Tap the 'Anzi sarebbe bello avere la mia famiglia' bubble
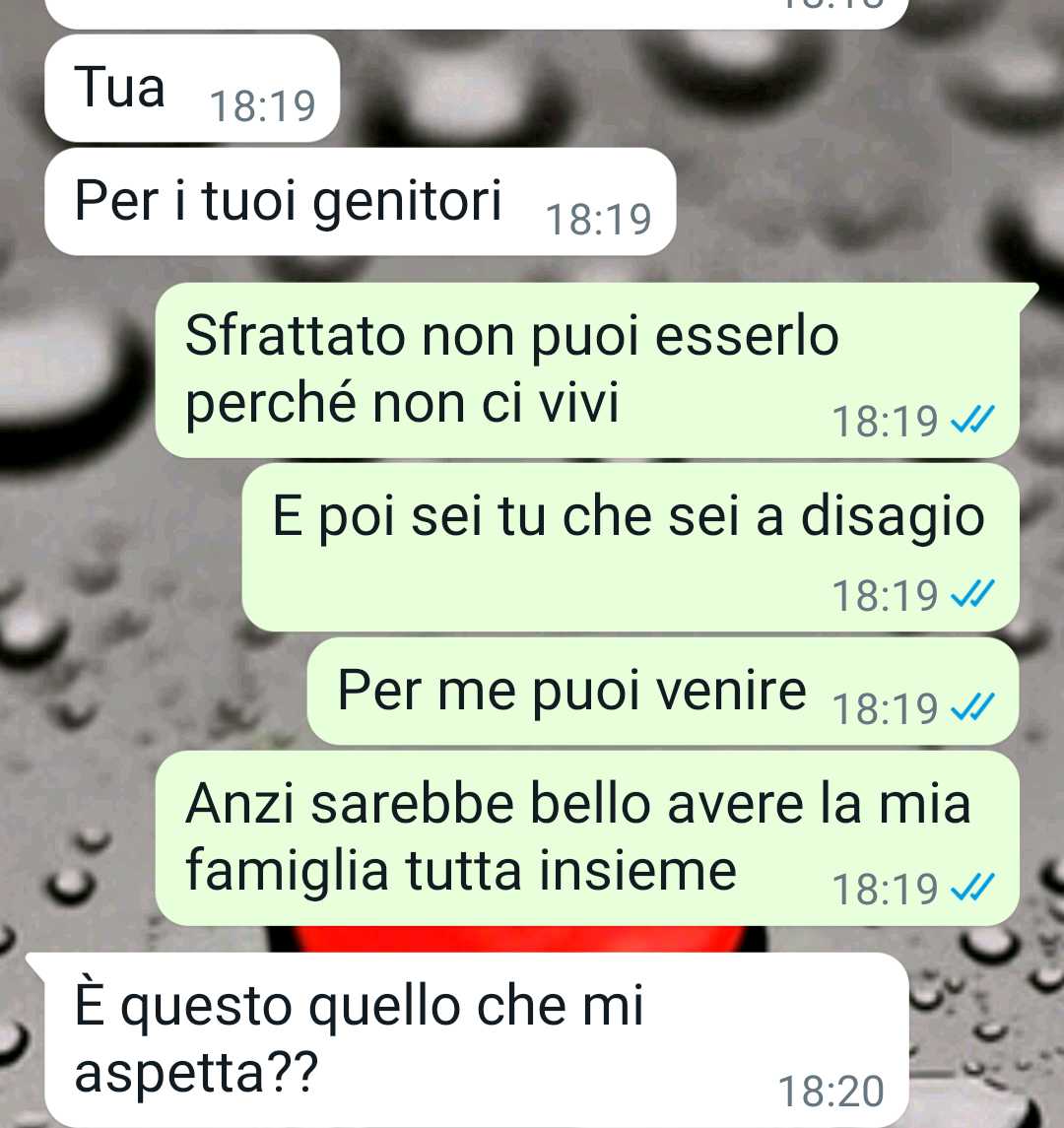Image resolution: width=1064 pixels, height=1128 pixels. [588, 838]
